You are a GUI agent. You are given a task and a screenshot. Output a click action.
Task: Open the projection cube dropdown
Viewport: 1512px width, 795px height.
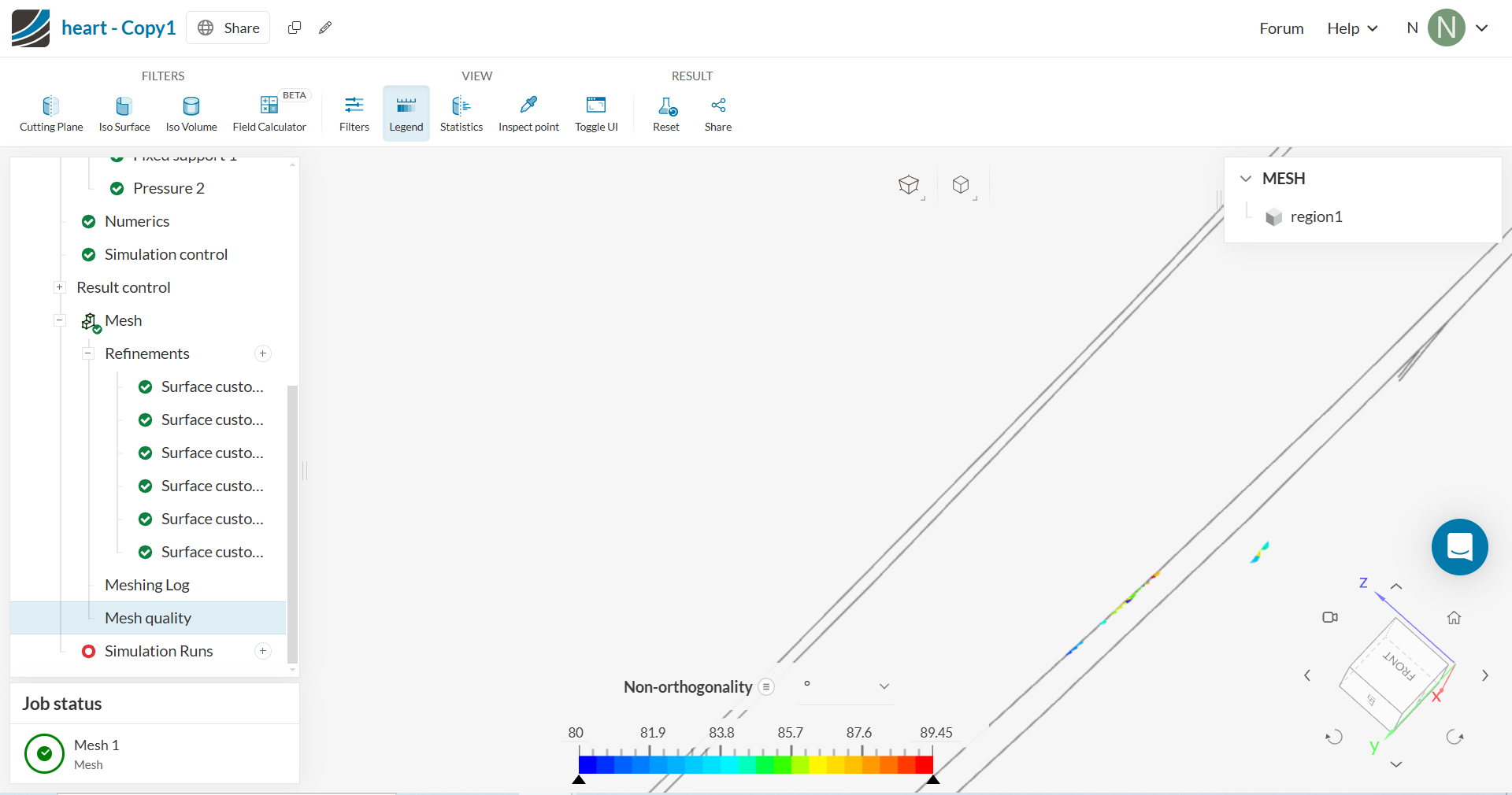click(x=962, y=185)
